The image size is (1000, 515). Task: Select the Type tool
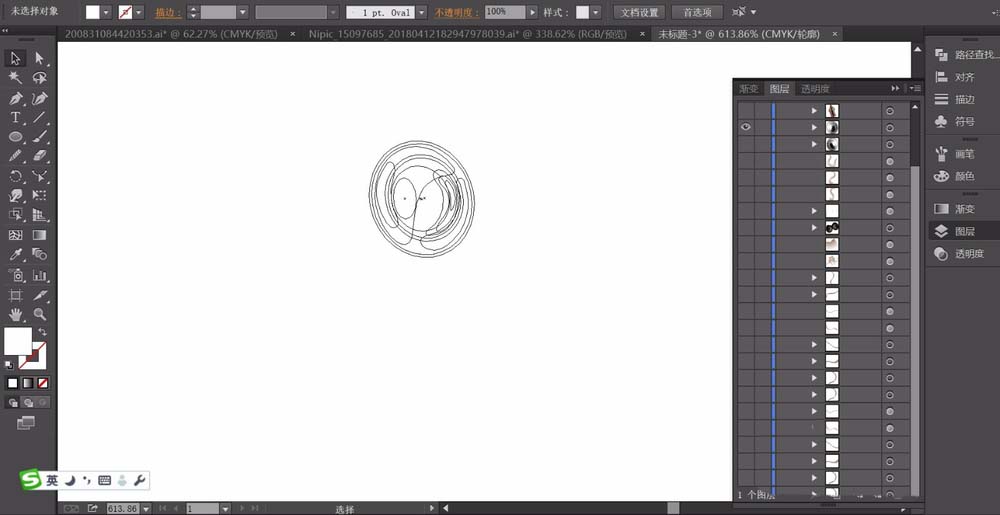(x=15, y=117)
